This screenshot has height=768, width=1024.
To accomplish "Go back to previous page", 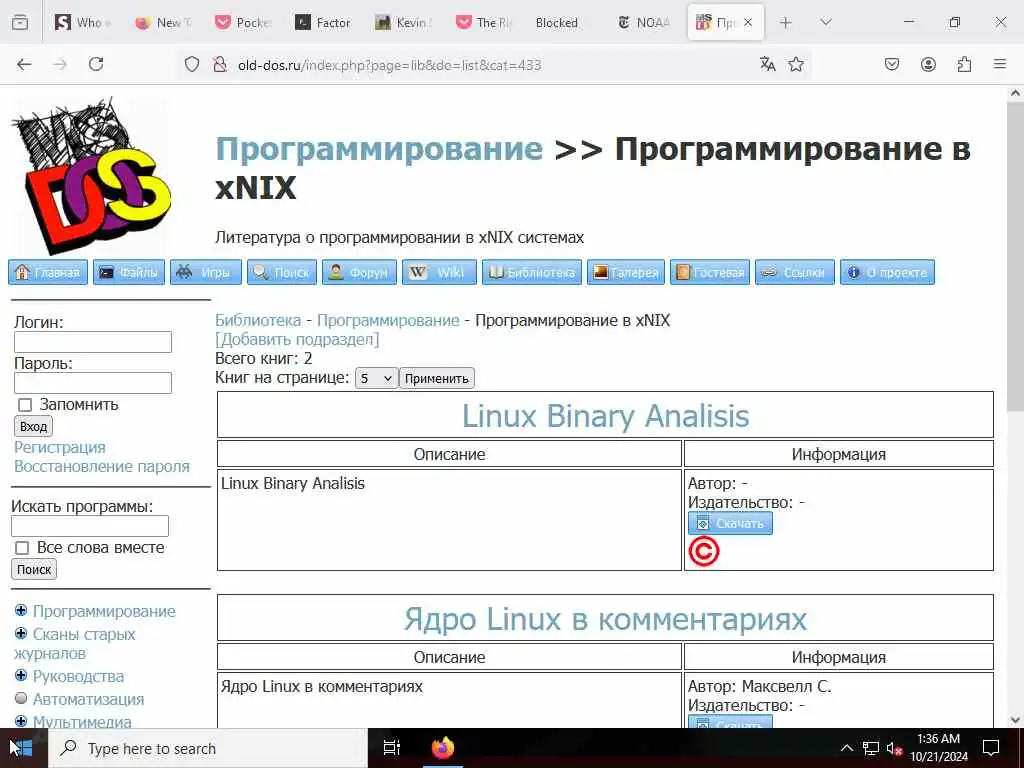I will point(24,64).
